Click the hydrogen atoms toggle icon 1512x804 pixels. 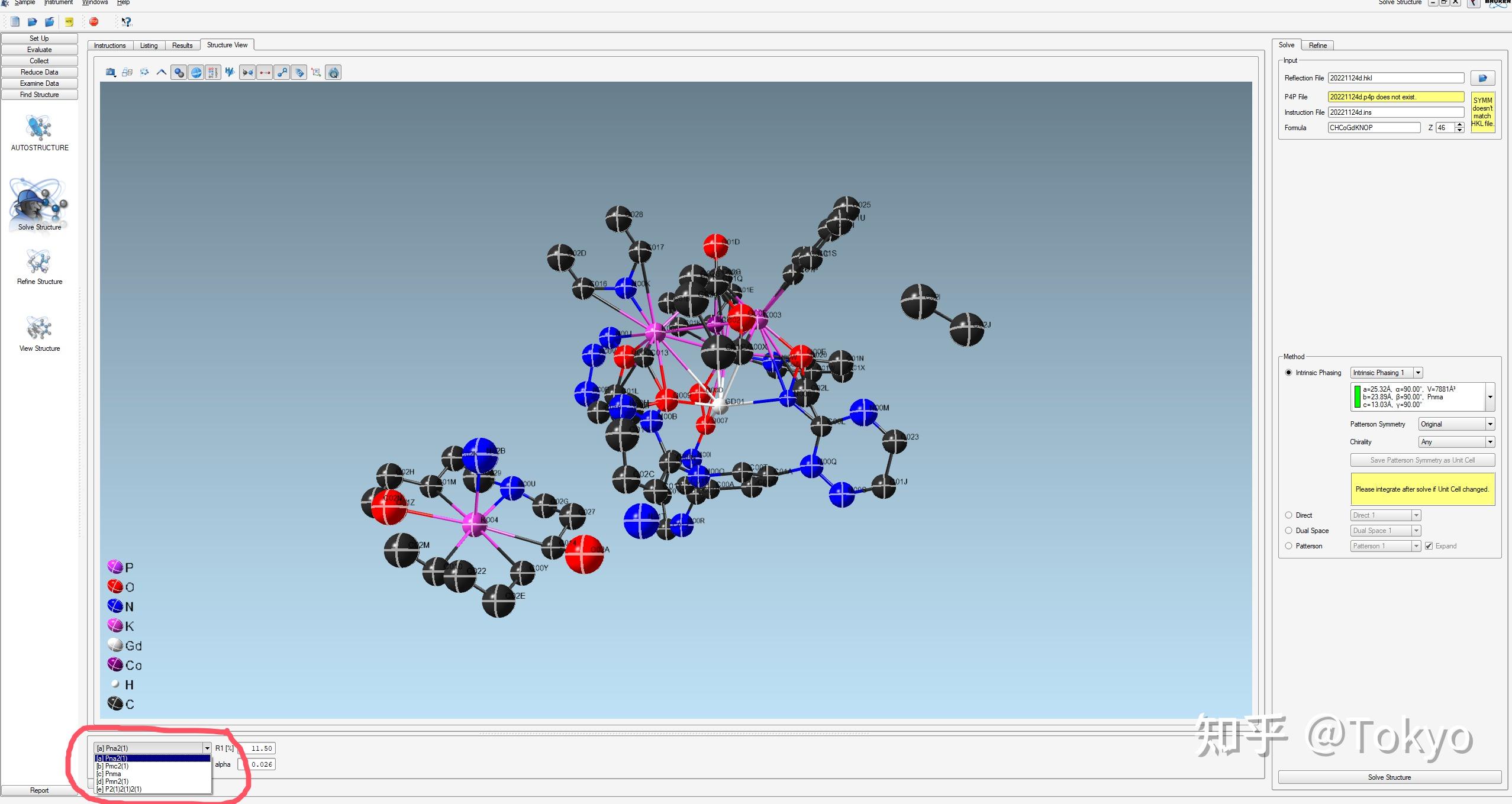230,73
